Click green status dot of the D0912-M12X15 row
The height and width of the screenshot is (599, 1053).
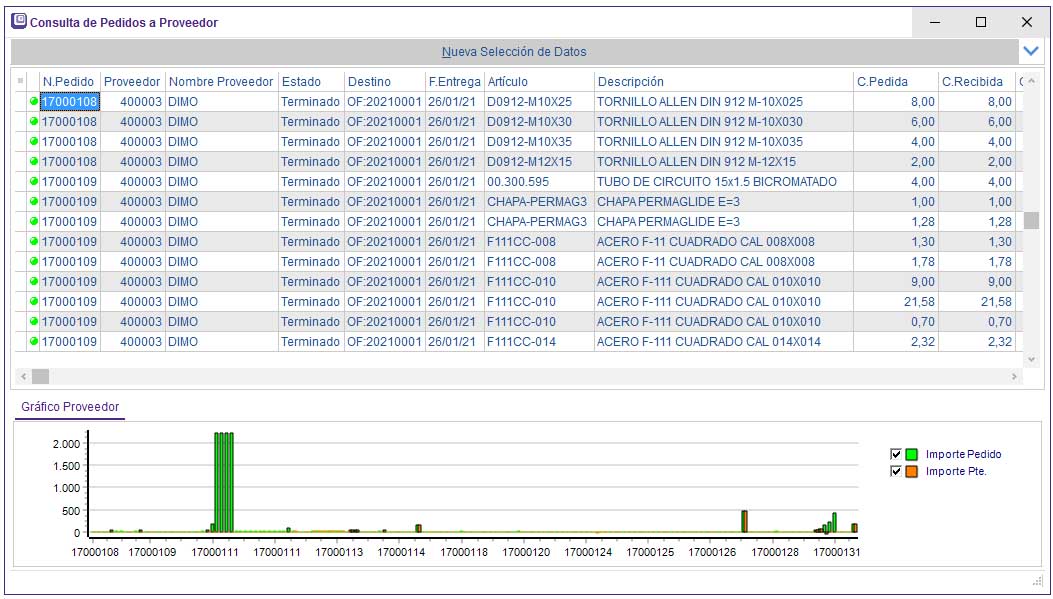[34, 162]
